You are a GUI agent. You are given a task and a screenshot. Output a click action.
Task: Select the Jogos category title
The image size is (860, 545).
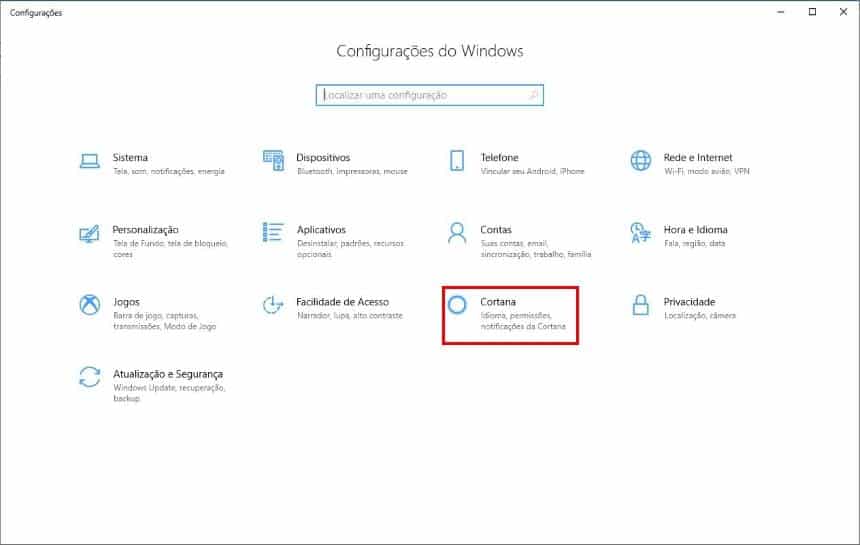coord(126,302)
